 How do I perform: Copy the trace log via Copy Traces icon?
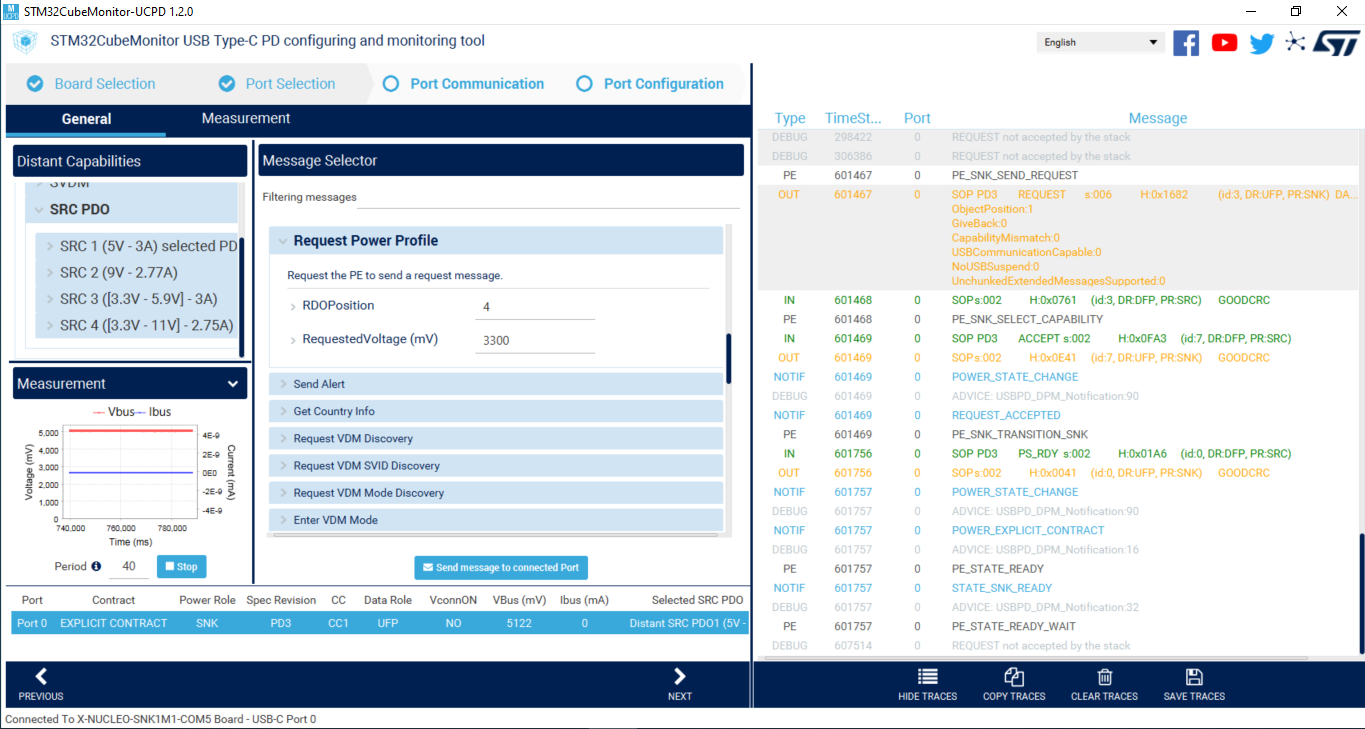coord(1013,684)
